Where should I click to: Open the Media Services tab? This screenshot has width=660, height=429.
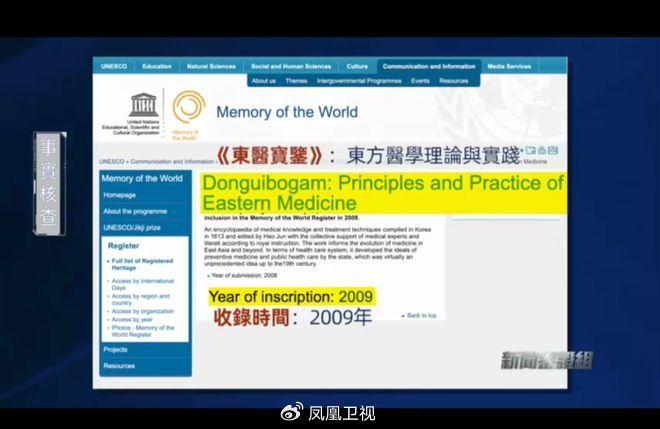509,67
